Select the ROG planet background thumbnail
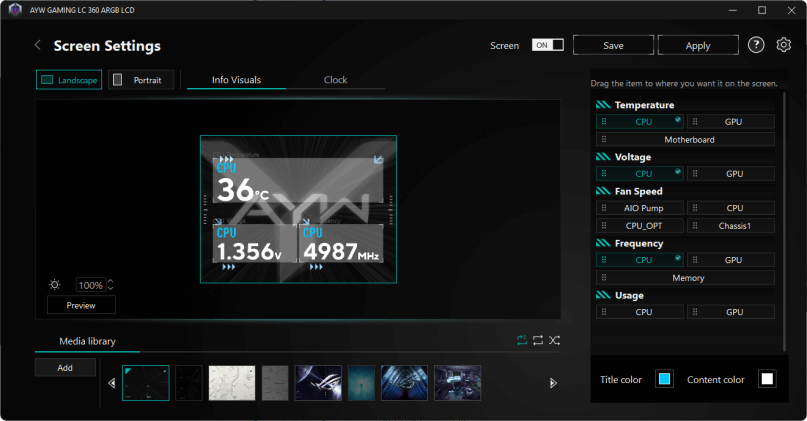 (318, 383)
